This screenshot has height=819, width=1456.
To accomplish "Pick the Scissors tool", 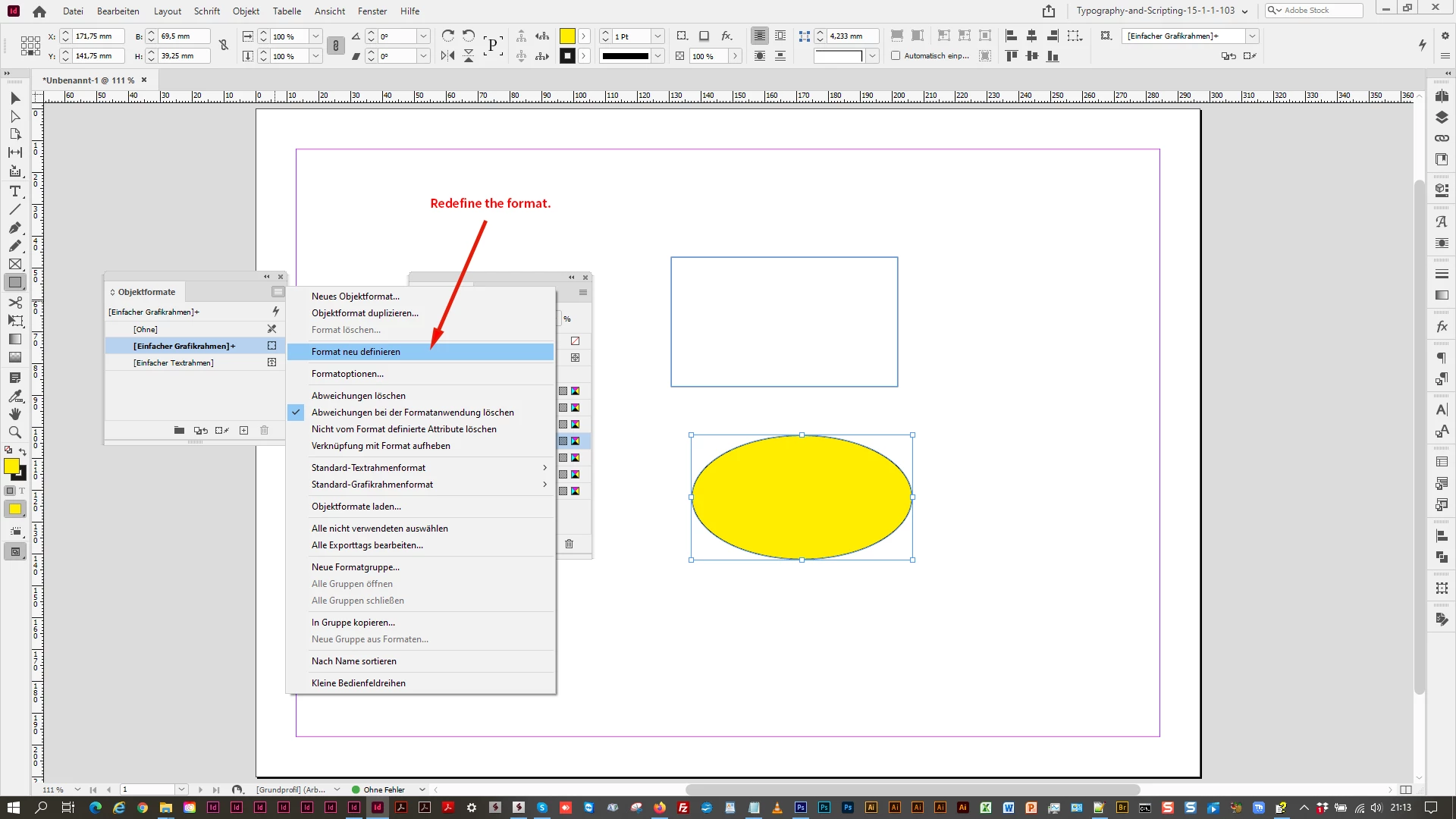I will pos(14,303).
